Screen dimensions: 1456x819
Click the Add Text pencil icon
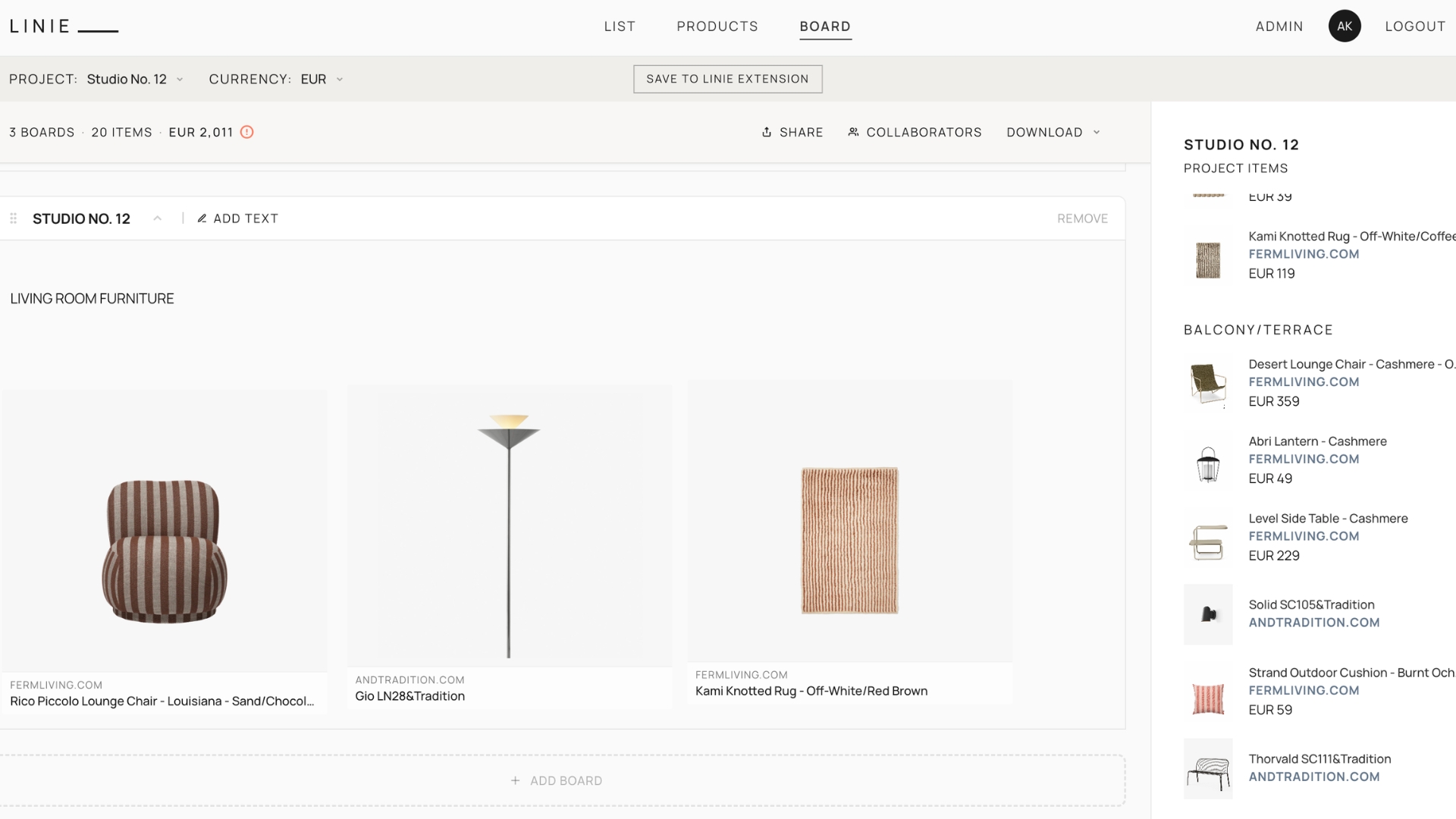[x=202, y=218]
